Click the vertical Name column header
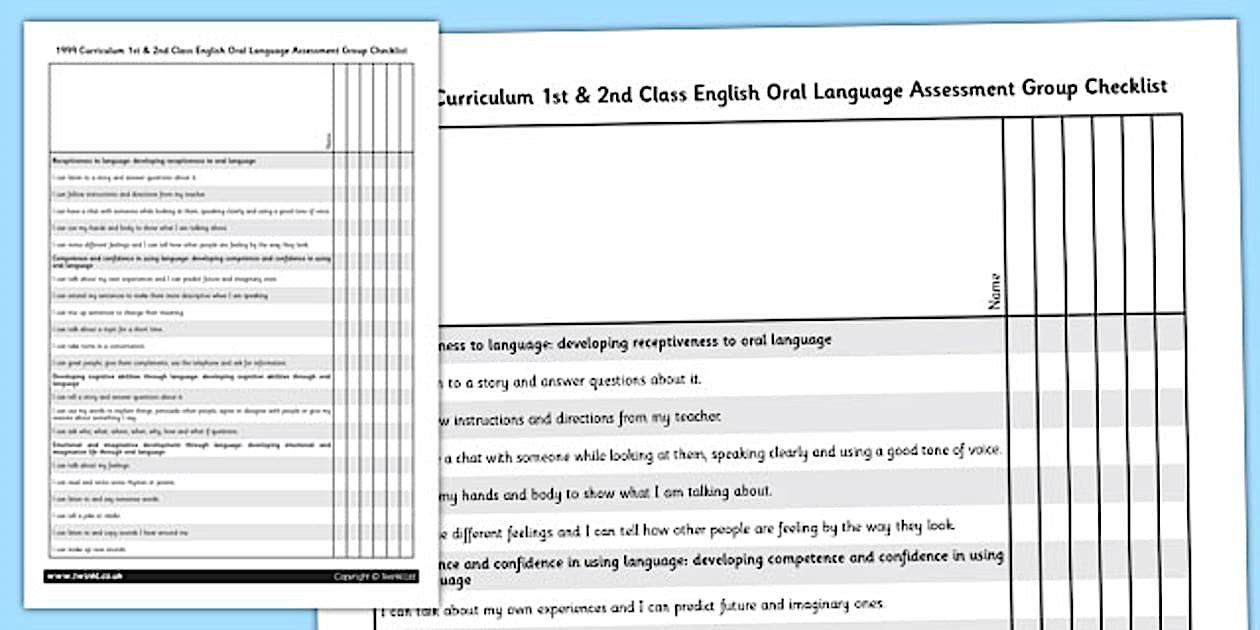This screenshot has height=630, width=1260. tap(995, 290)
